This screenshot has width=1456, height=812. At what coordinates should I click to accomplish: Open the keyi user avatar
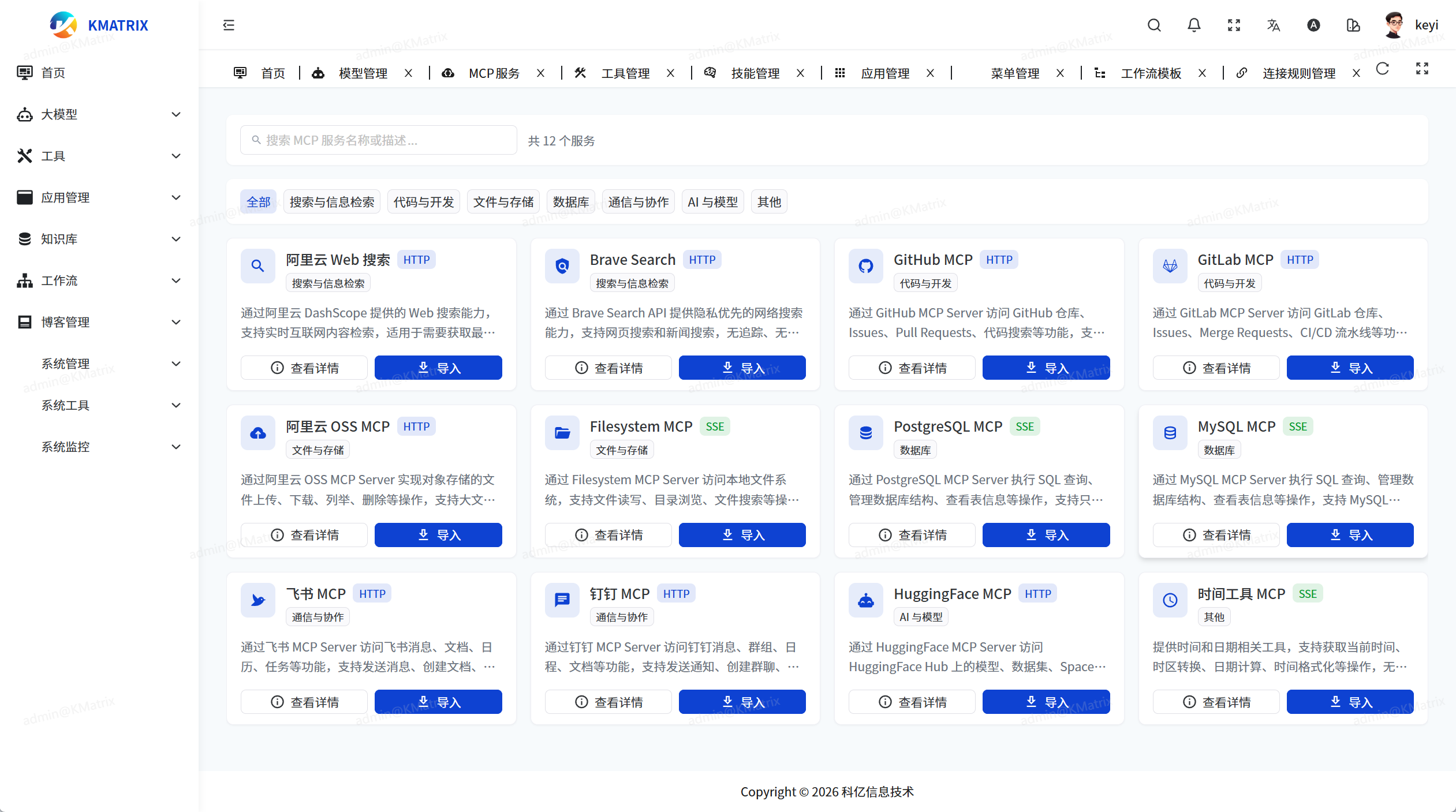click(1394, 25)
